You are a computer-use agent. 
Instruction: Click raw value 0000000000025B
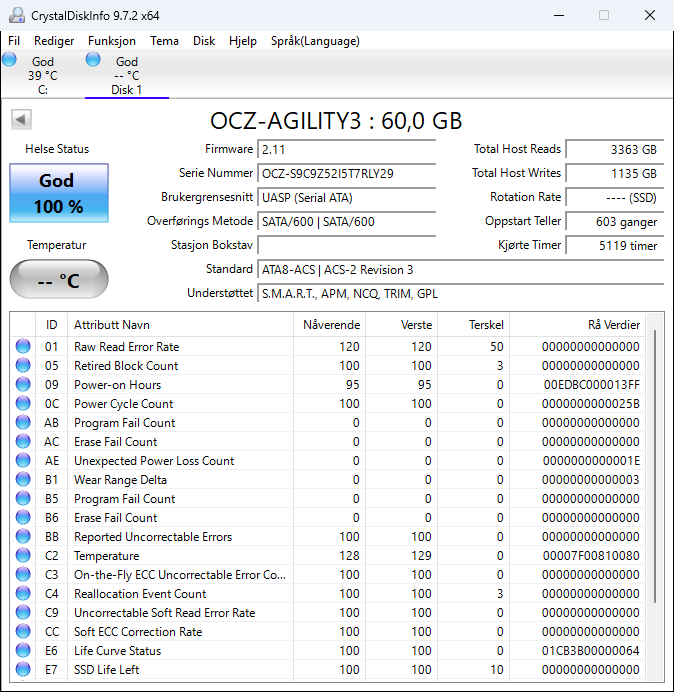(x=591, y=404)
